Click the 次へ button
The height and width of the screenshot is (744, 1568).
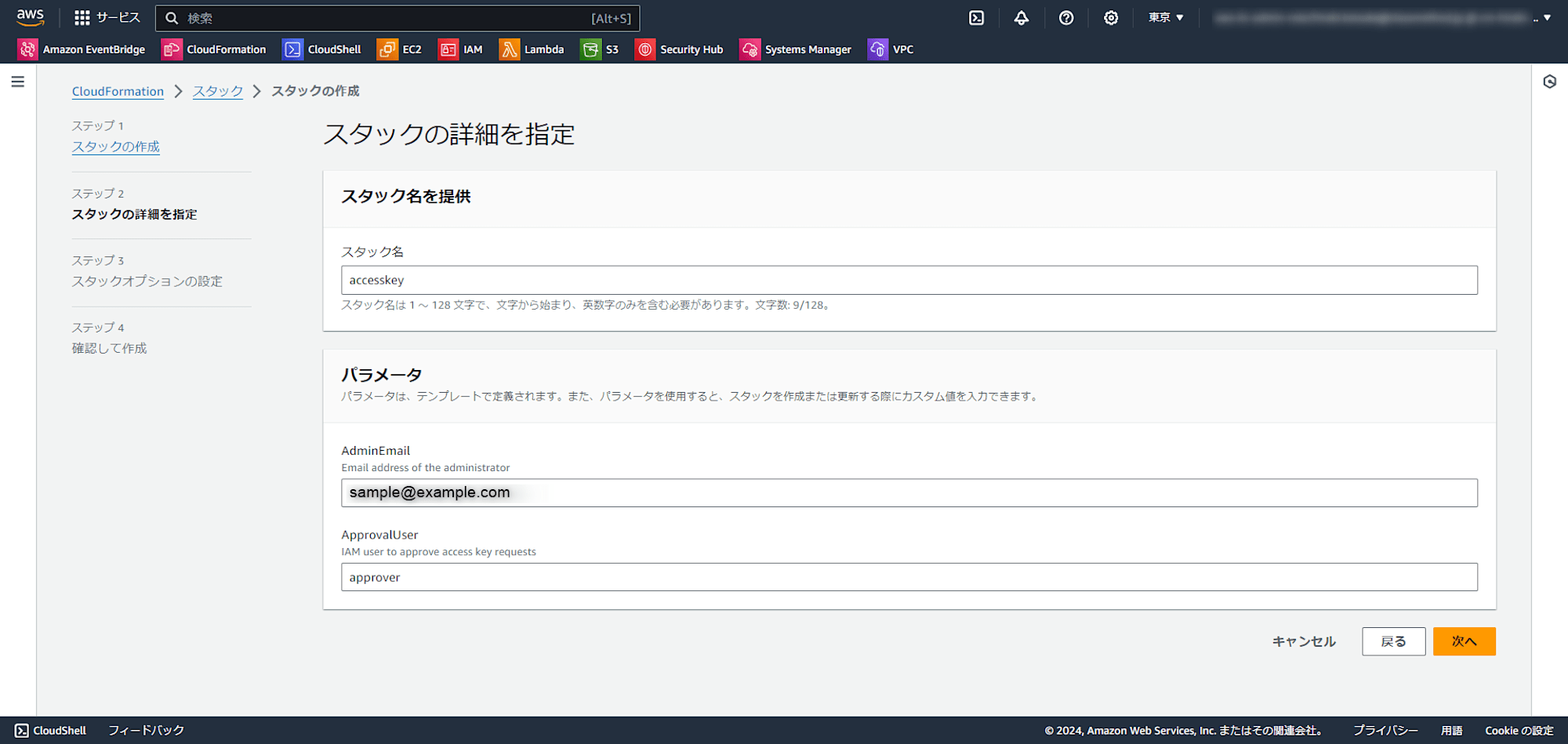1464,641
